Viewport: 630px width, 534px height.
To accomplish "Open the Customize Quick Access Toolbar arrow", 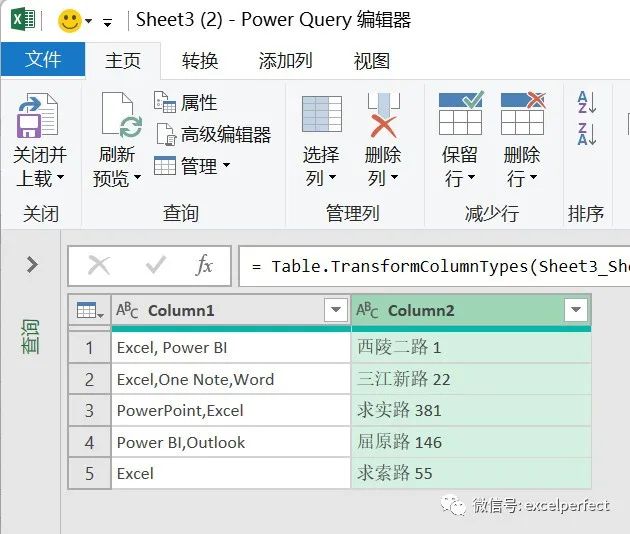I will pos(107,22).
